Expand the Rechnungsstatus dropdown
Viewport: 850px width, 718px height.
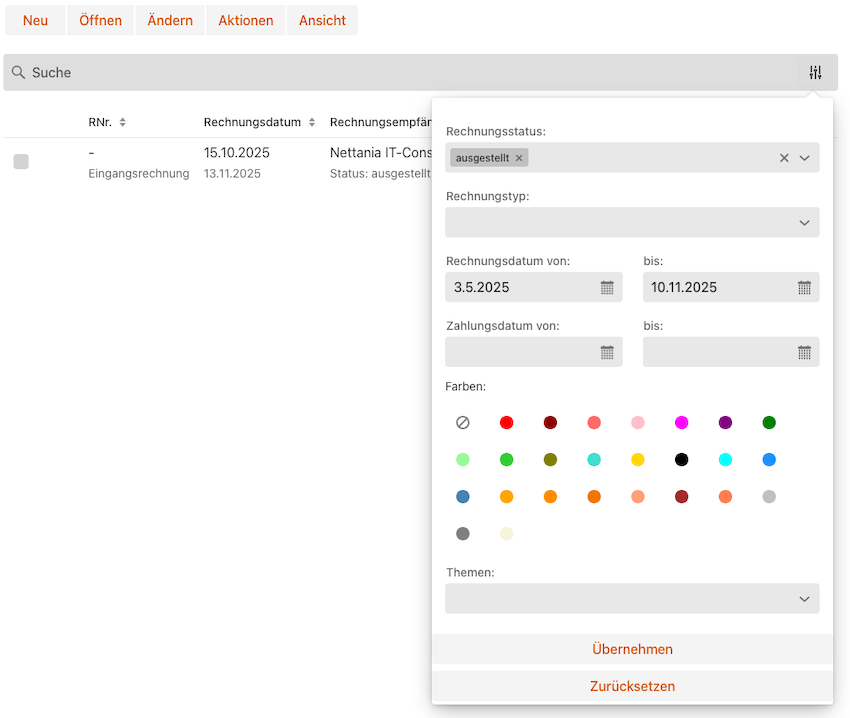(805, 158)
